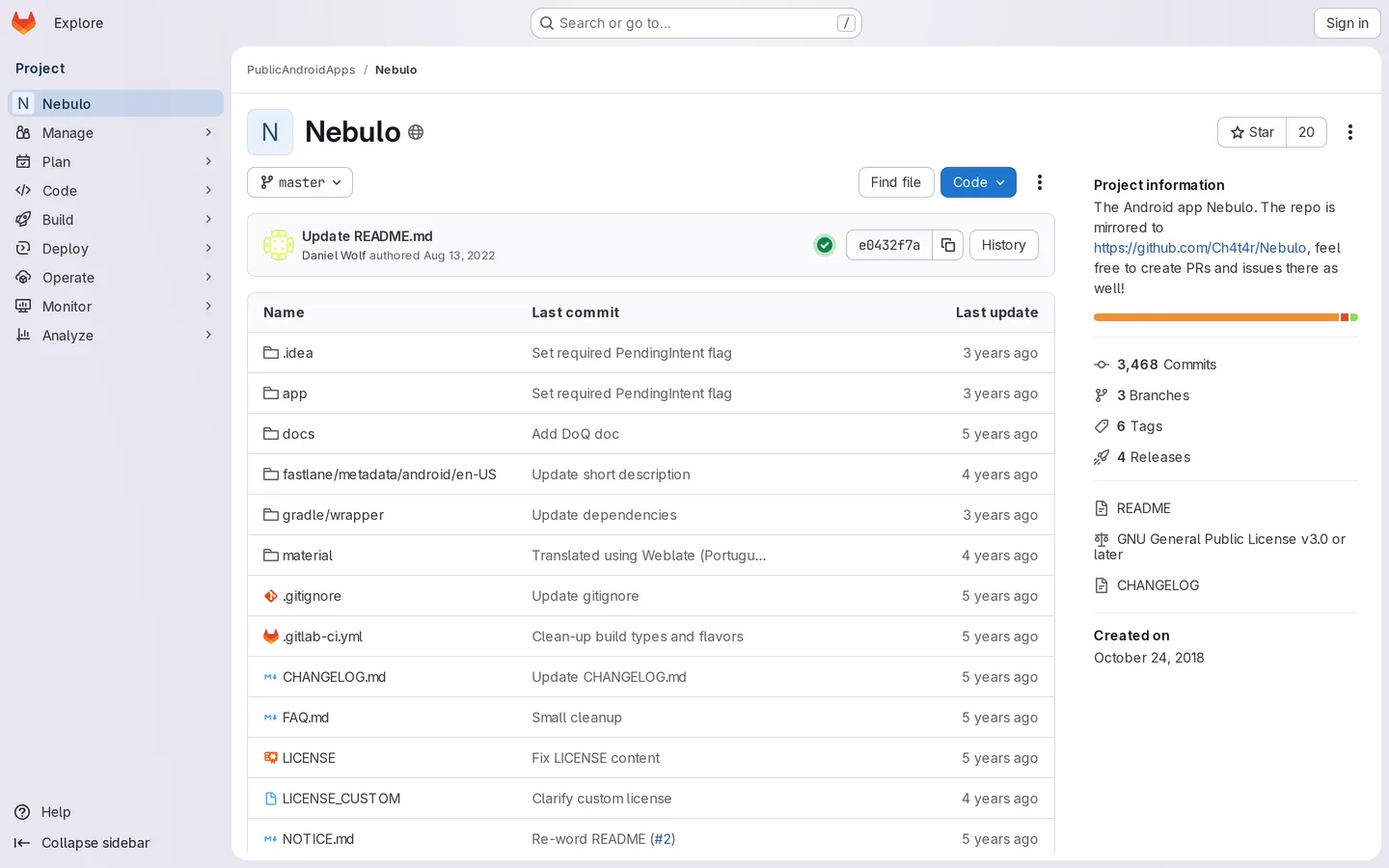Expand the Build sidebar section
The width and height of the screenshot is (1389, 868).
pyautogui.click(x=116, y=220)
